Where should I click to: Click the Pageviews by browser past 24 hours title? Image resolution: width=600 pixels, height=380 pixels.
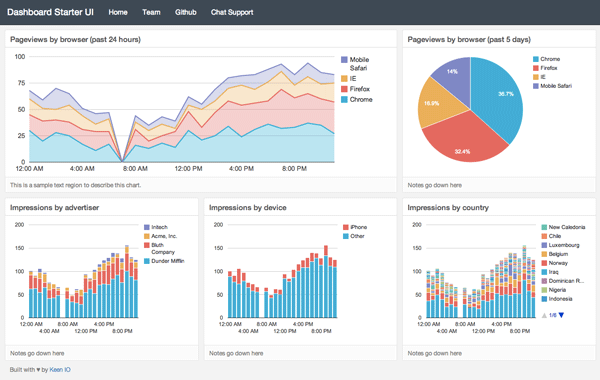pos(75,39)
